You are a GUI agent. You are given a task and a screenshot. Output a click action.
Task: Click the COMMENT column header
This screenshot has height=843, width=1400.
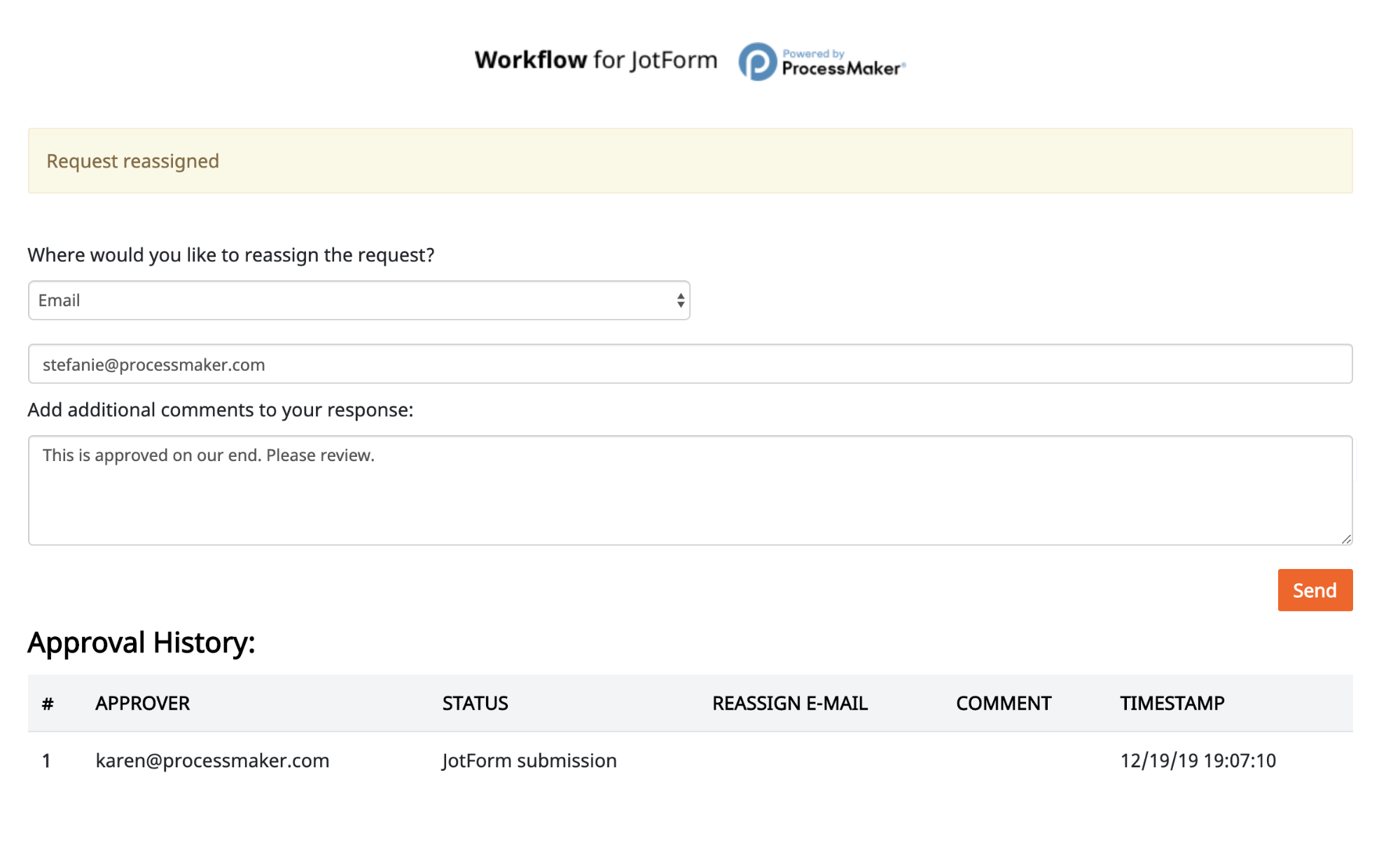click(1004, 704)
